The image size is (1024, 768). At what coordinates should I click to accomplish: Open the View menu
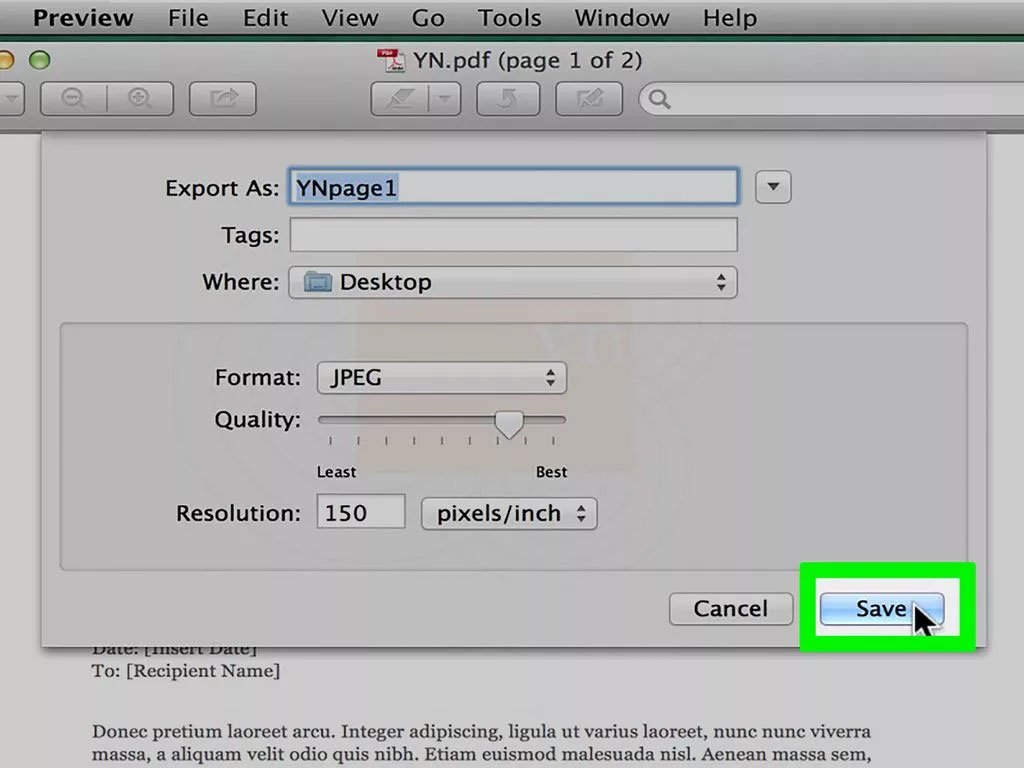349,18
